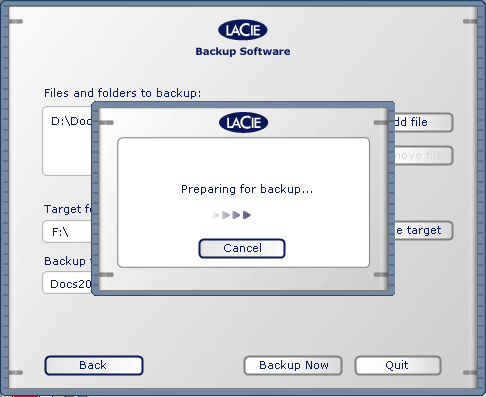Click the 'Preparing for backup...' message

[247, 189]
